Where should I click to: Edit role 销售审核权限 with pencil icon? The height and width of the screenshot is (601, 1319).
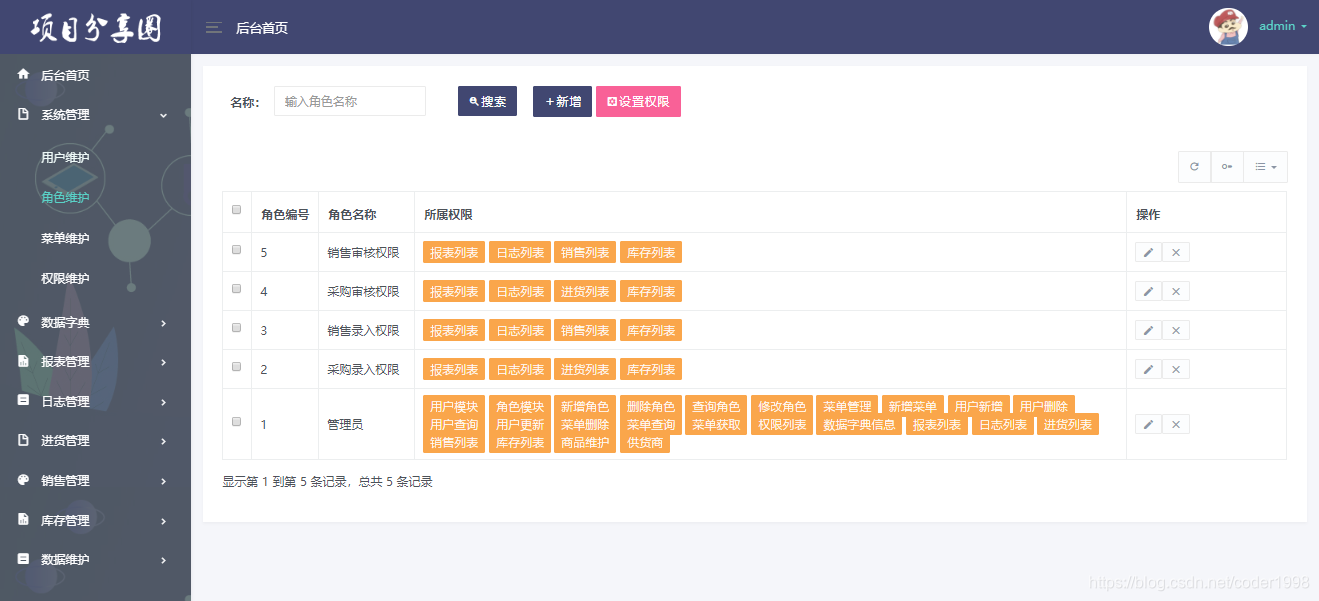coord(1148,252)
